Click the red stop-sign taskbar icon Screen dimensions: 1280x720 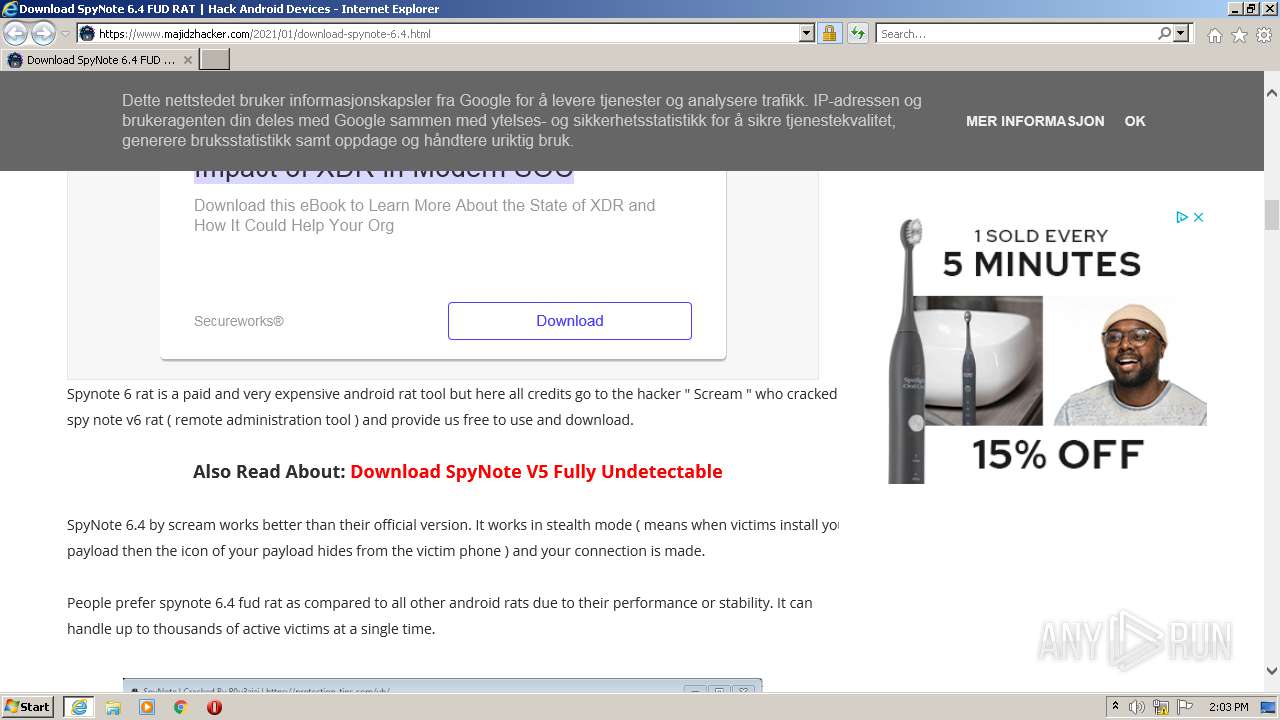point(214,707)
